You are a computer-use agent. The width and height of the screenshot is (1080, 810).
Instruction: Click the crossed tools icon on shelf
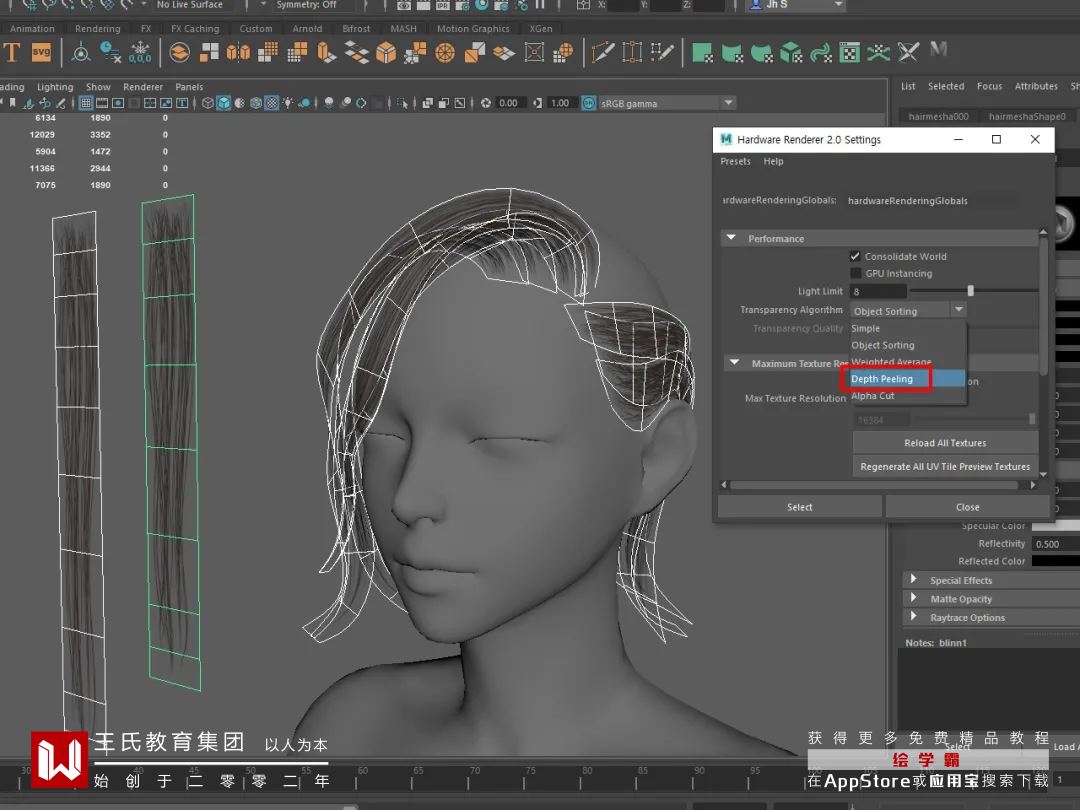pyautogui.click(x=907, y=52)
